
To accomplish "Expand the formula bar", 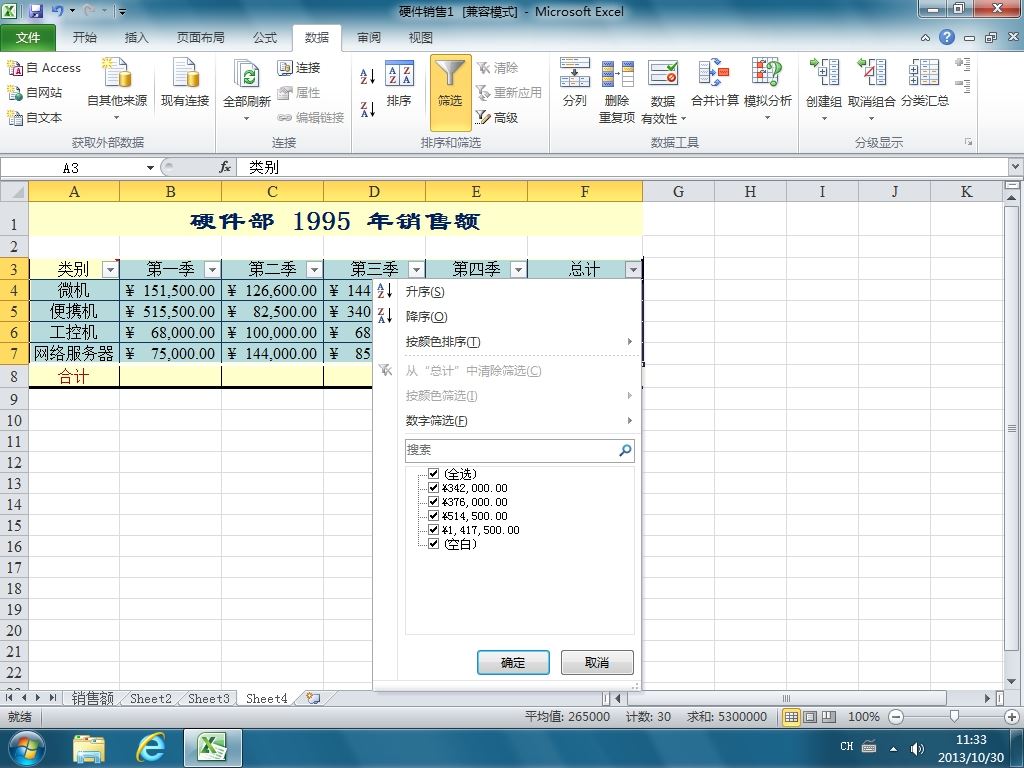I will click(1016, 167).
